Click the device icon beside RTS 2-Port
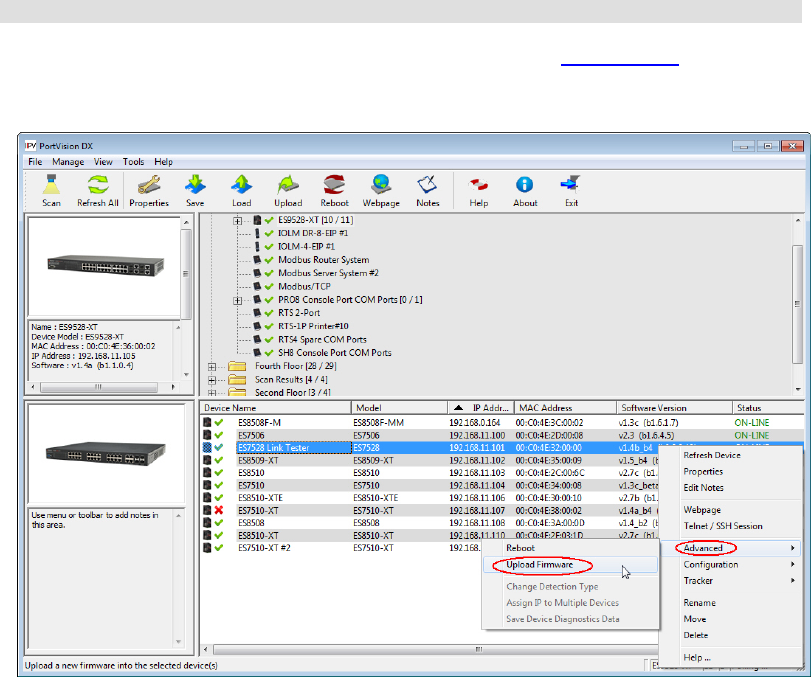The width and height of the screenshot is (811, 677). pyautogui.click(x=257, y=312)
